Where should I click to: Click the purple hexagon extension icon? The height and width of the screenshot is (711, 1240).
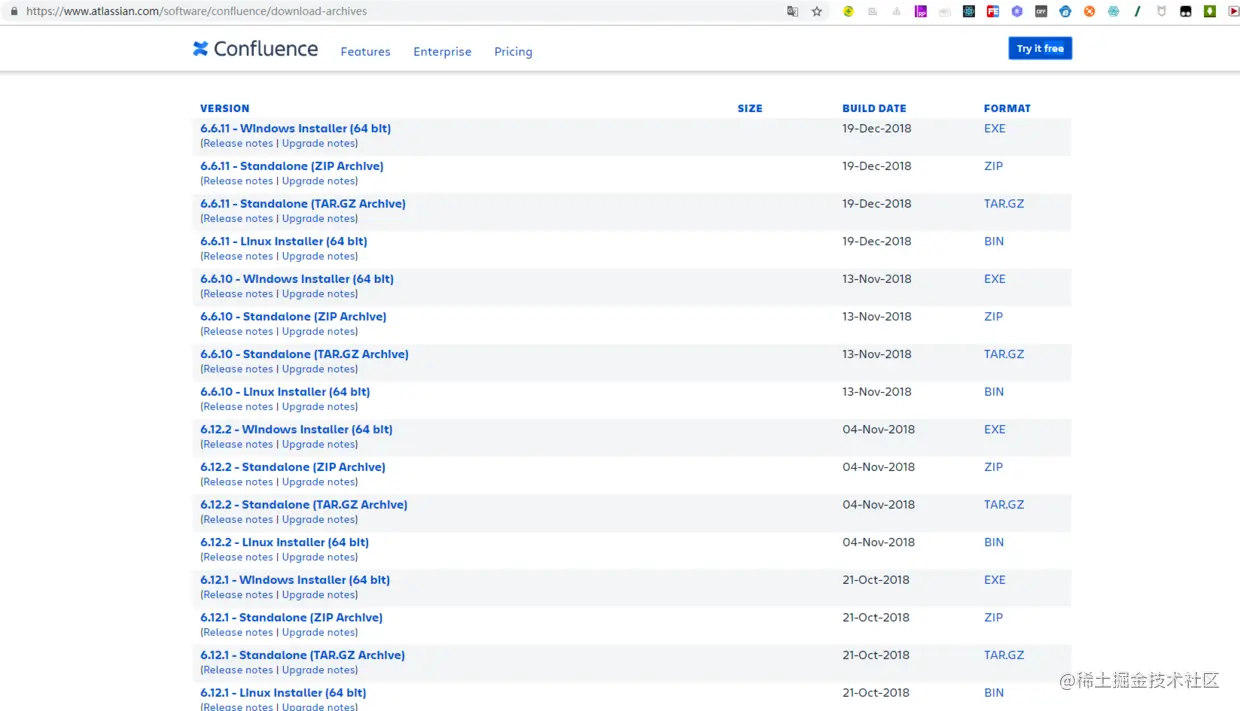[x=1017, y=11]
